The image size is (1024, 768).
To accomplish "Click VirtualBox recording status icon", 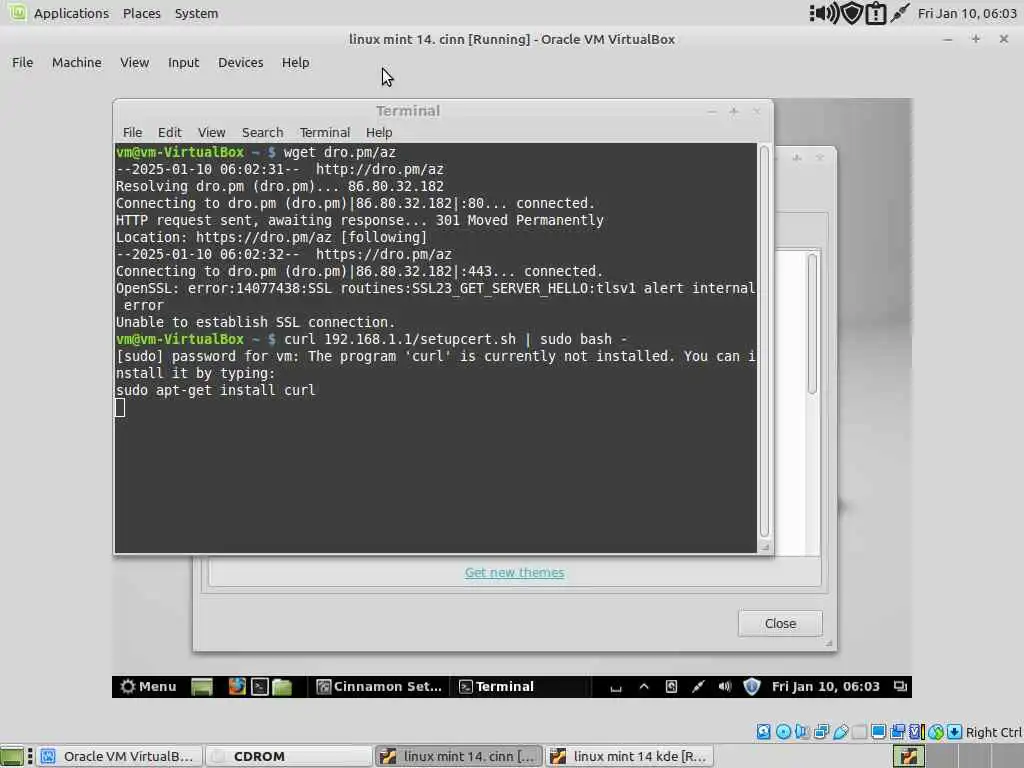I will coord(898,732).
